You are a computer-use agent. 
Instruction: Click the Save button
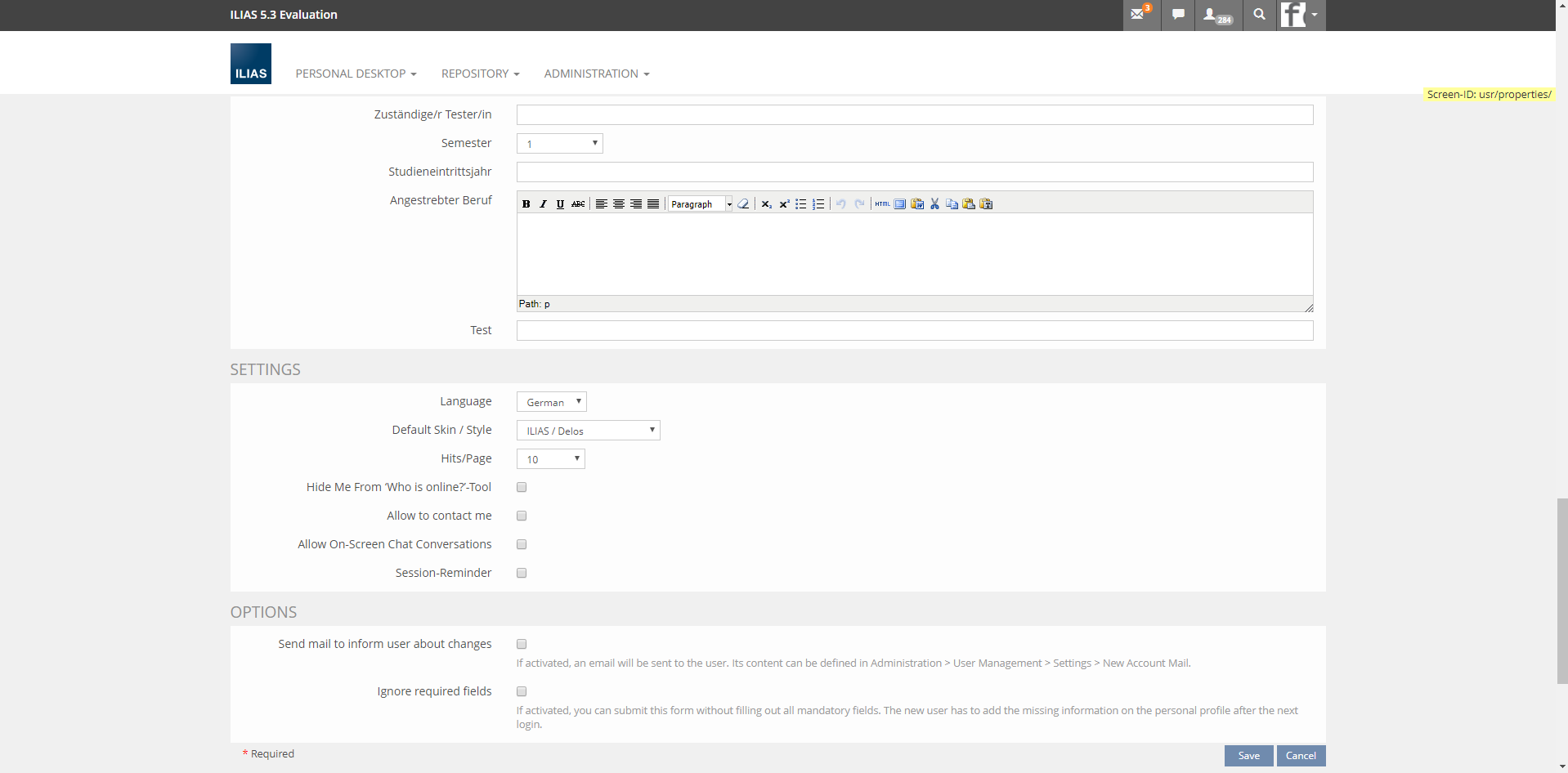(x=1248, y=756)
